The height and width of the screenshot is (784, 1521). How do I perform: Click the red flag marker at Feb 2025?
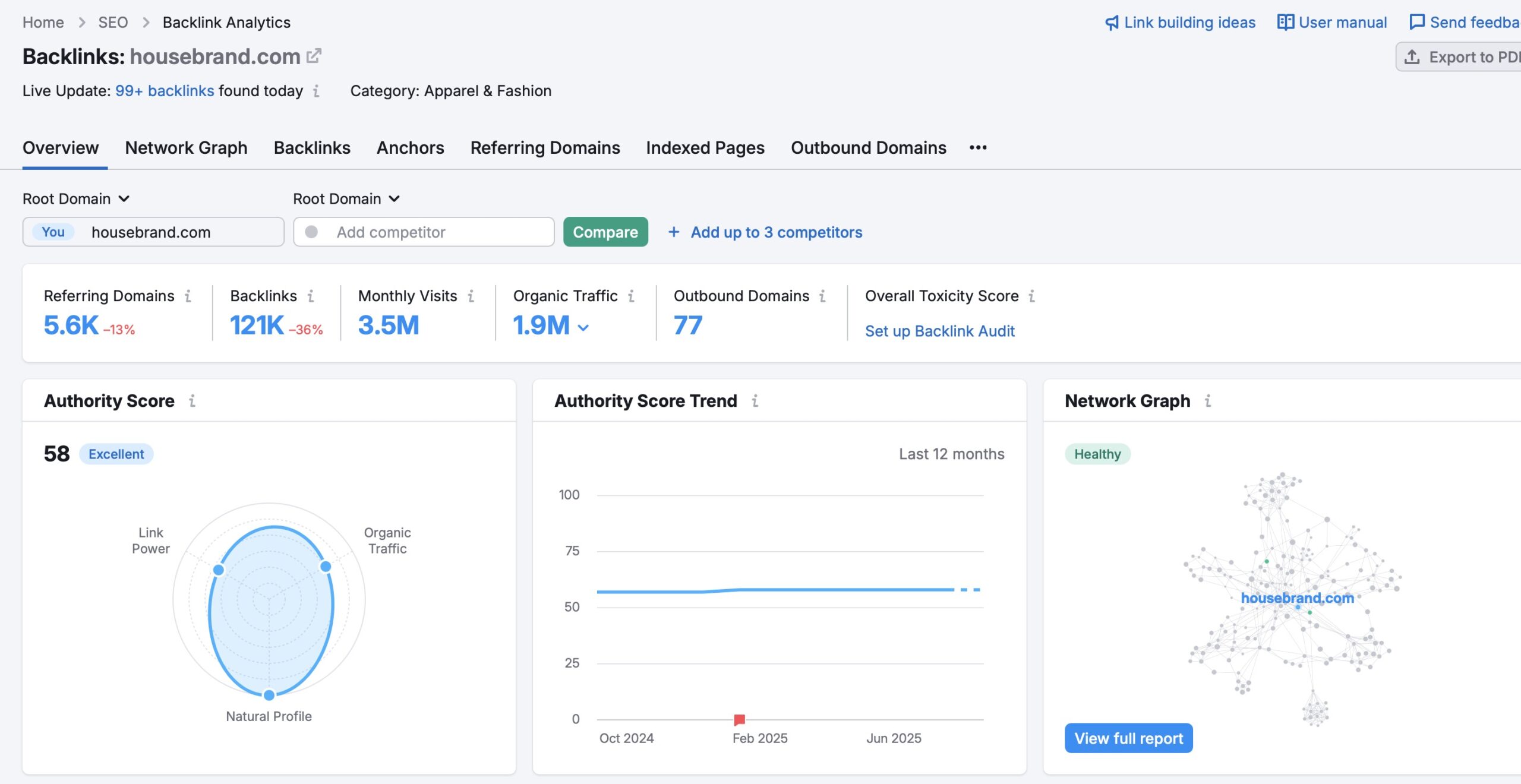(x=739, y=720)
